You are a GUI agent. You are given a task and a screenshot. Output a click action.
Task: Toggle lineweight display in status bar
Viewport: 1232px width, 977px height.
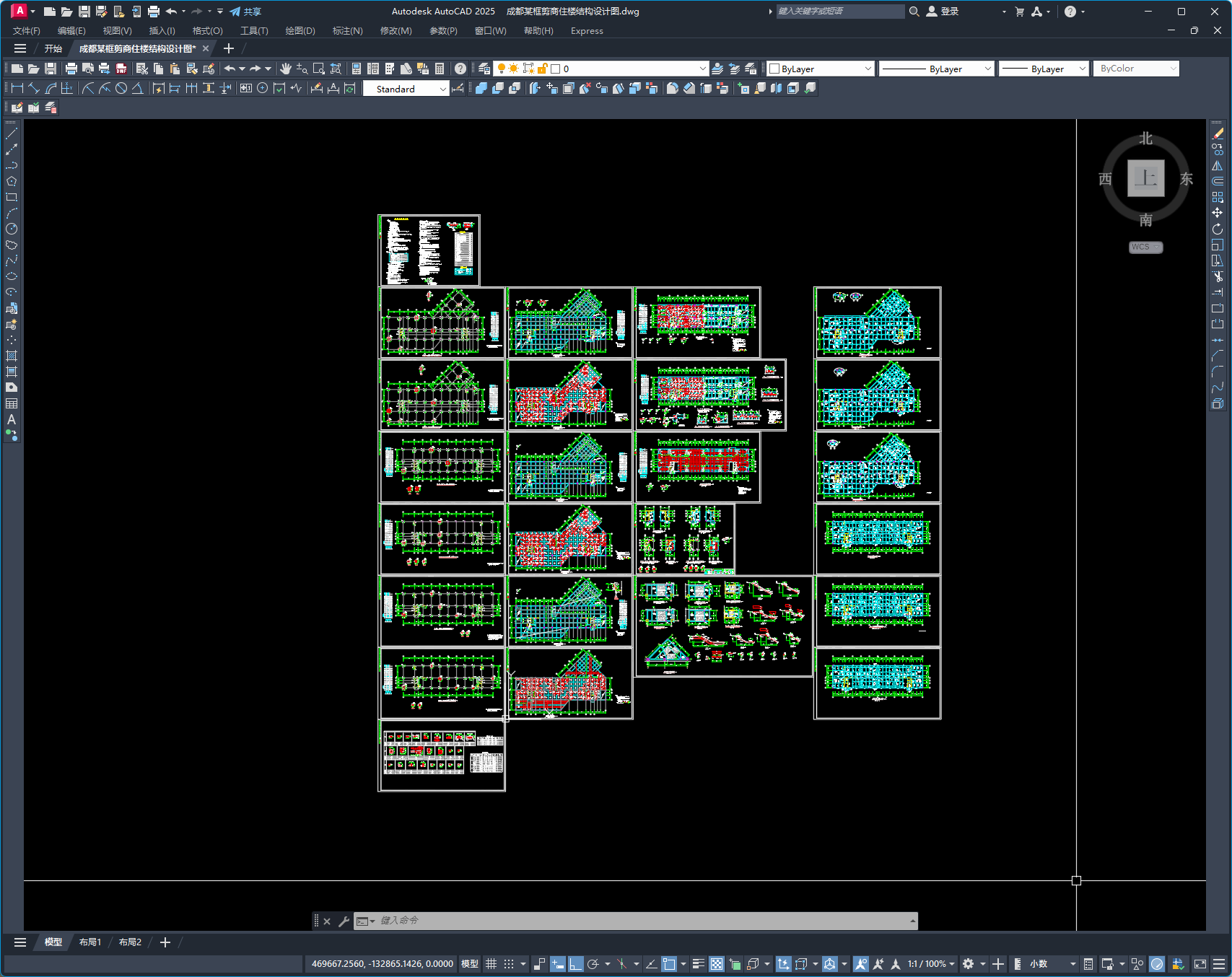698,964
